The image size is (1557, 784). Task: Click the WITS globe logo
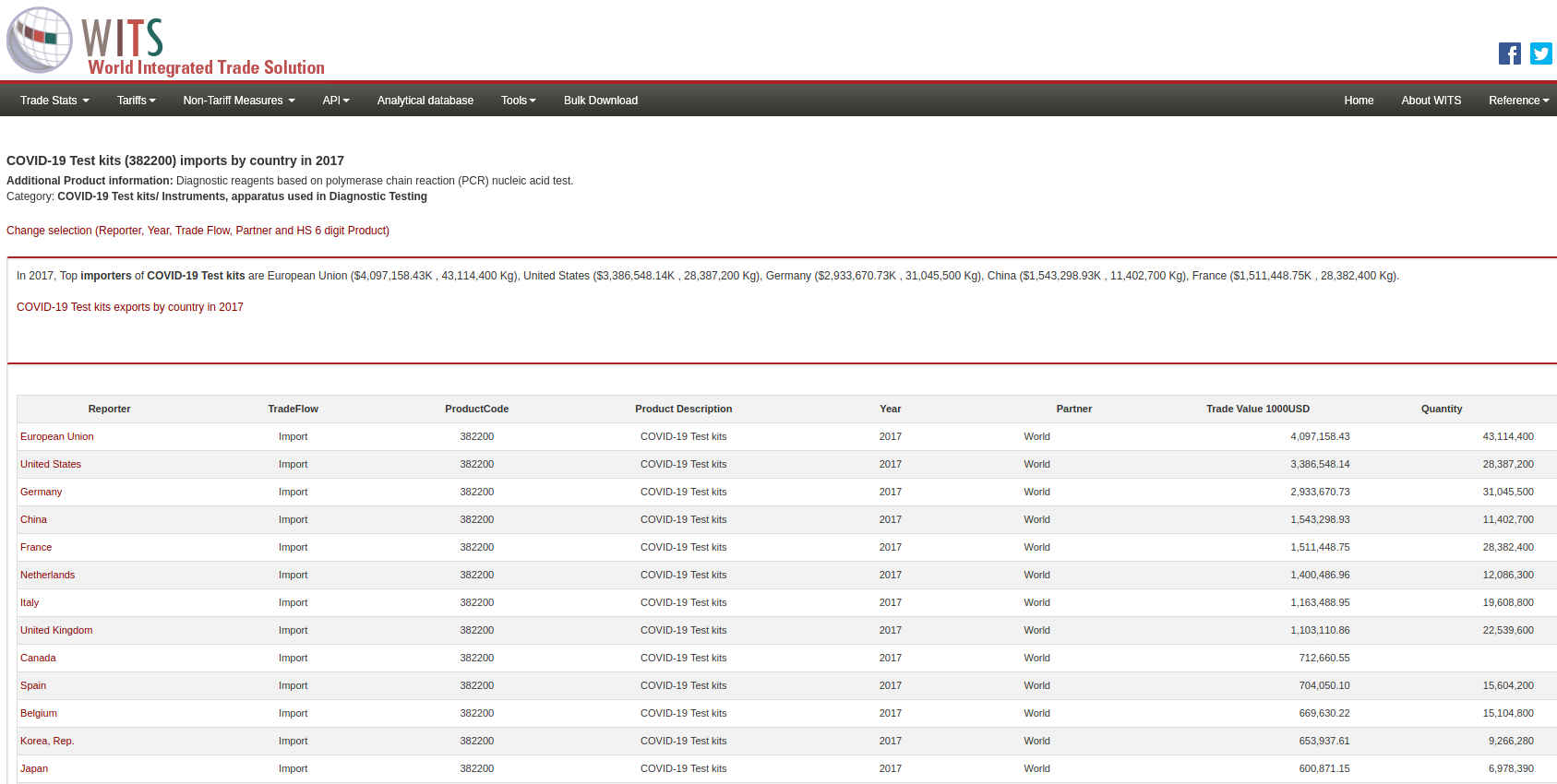[x=40, y=41]
